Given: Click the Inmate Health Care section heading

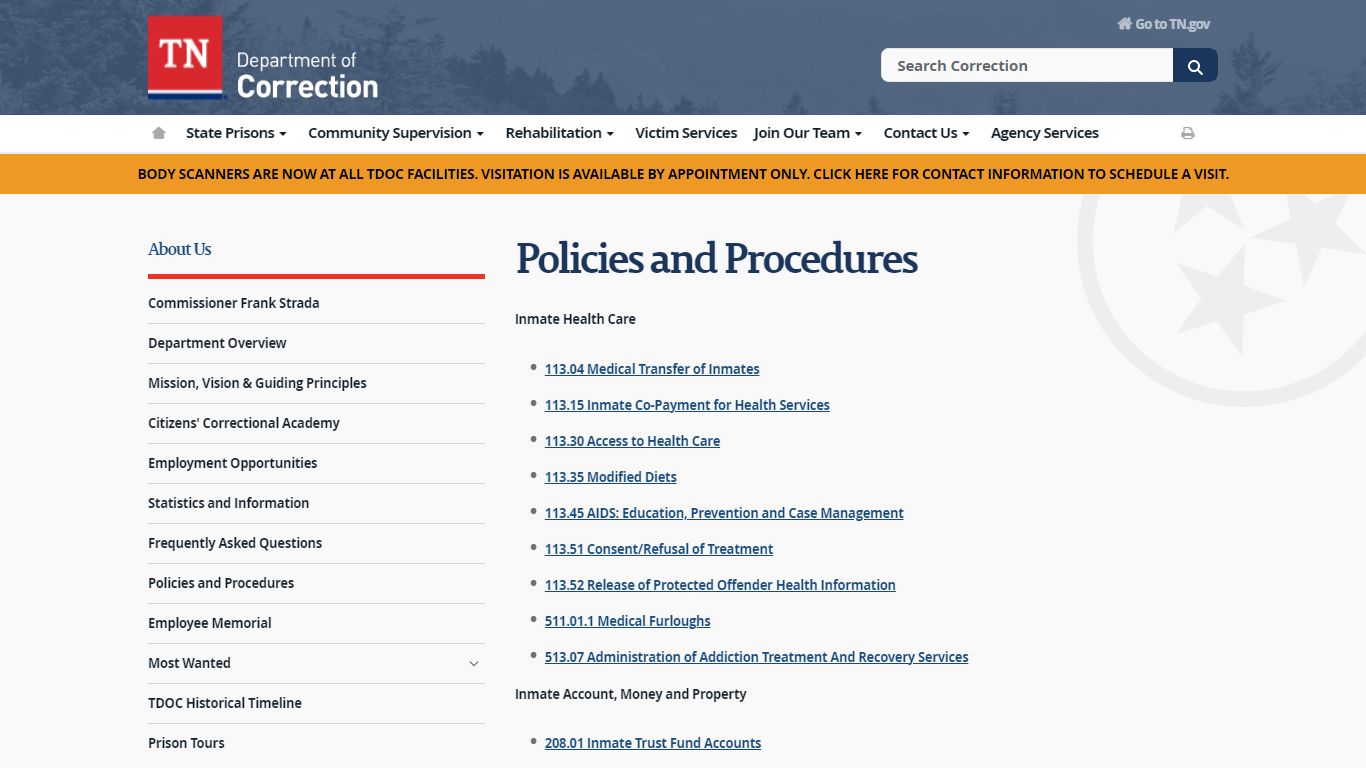Looking at the screenshot, I should click(575, 319).
